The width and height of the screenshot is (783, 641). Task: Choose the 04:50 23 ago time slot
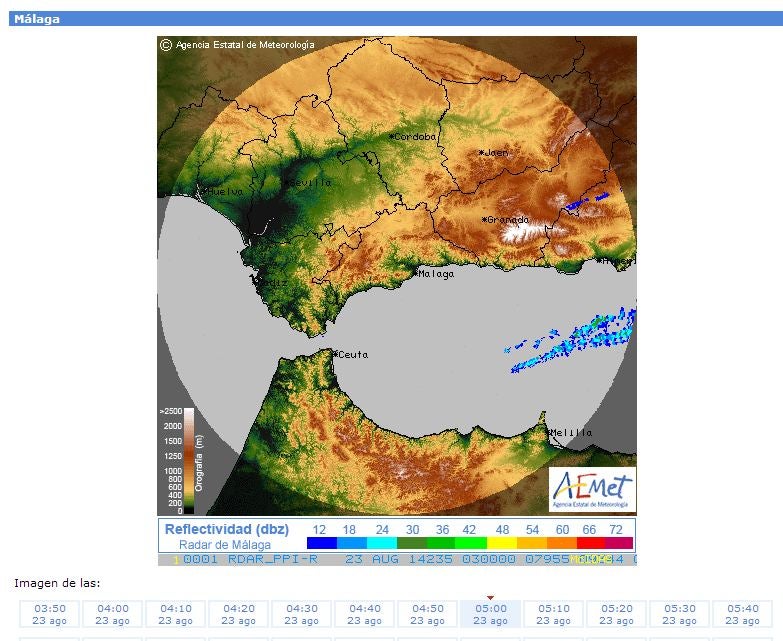click(428, 614)
